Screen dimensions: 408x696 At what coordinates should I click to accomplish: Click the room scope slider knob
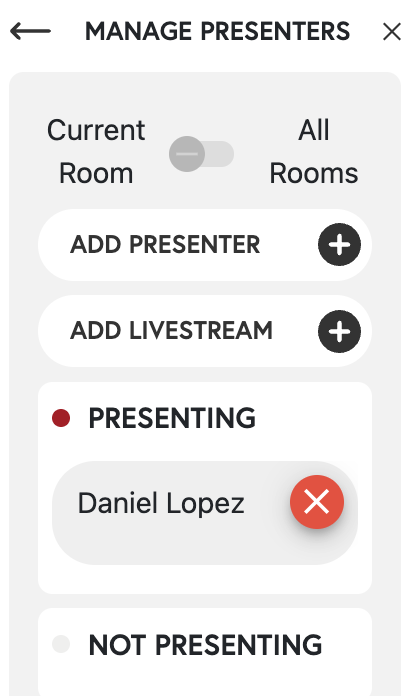point(187,154)
